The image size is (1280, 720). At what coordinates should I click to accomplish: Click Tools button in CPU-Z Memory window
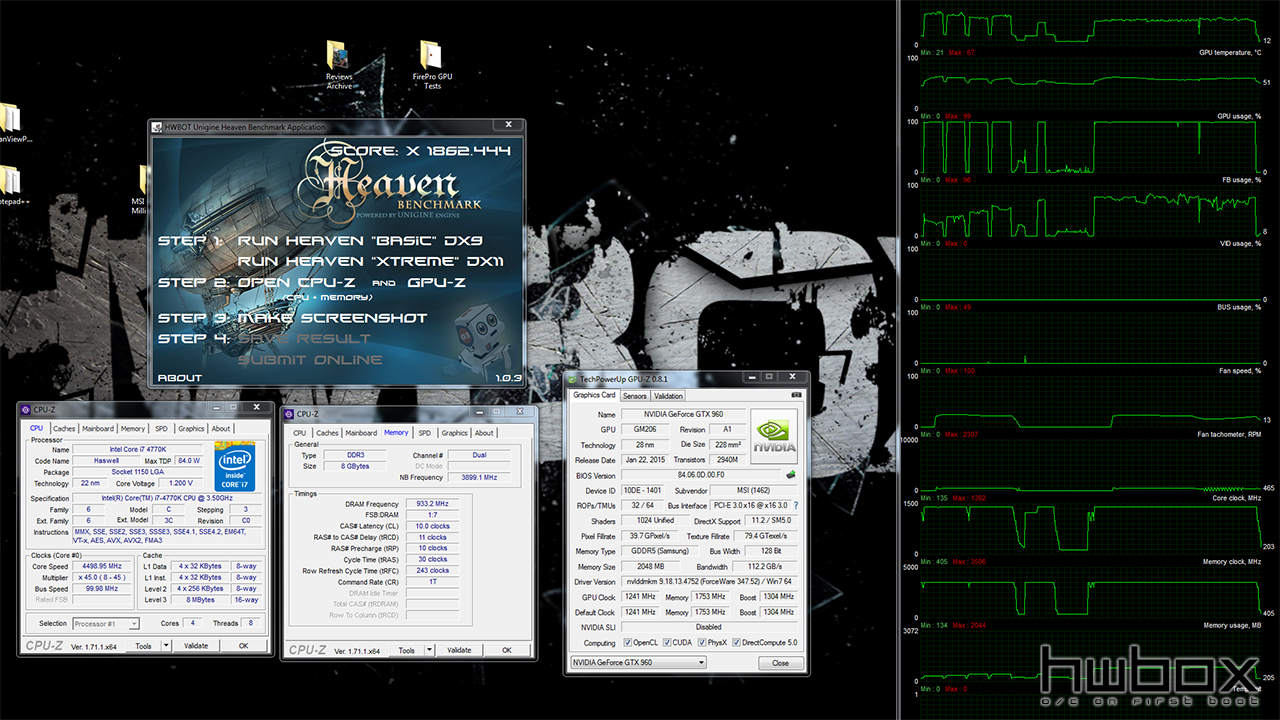point(407,650)
